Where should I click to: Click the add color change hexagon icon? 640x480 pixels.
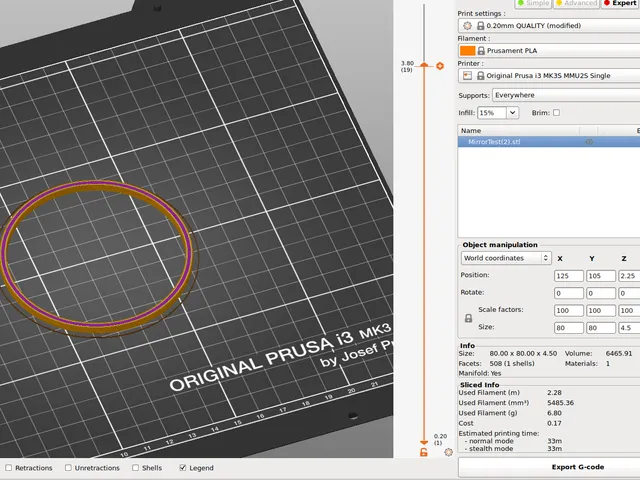[440, 66]
